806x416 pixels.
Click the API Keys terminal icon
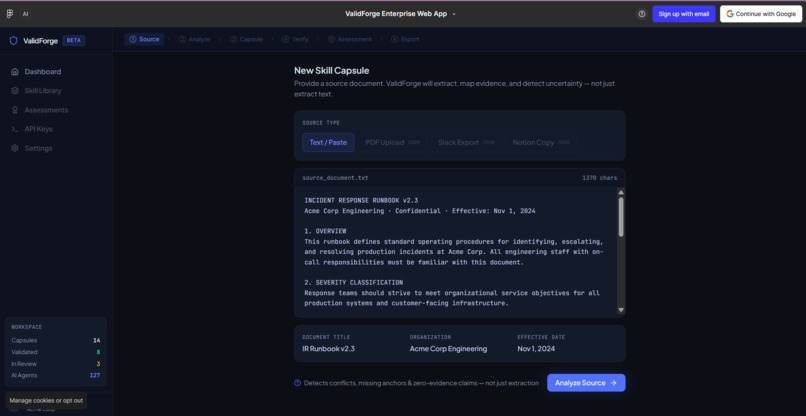pyautogui.click(x=15, y=129)
